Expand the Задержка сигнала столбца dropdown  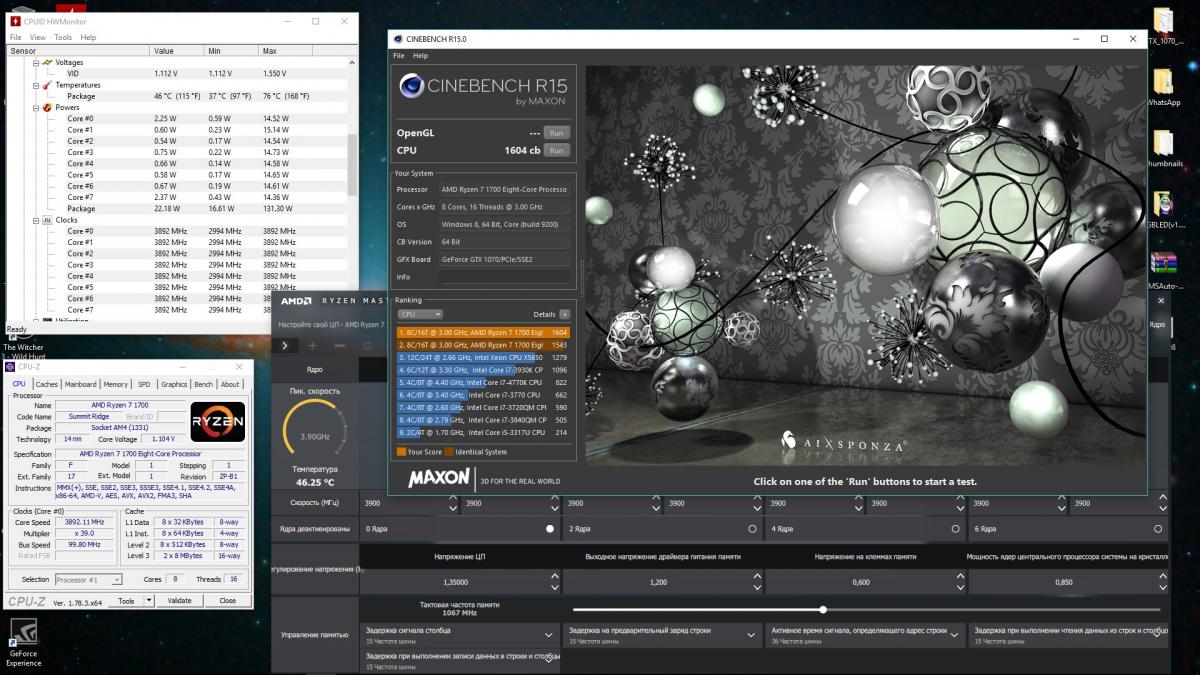[548, 635]
